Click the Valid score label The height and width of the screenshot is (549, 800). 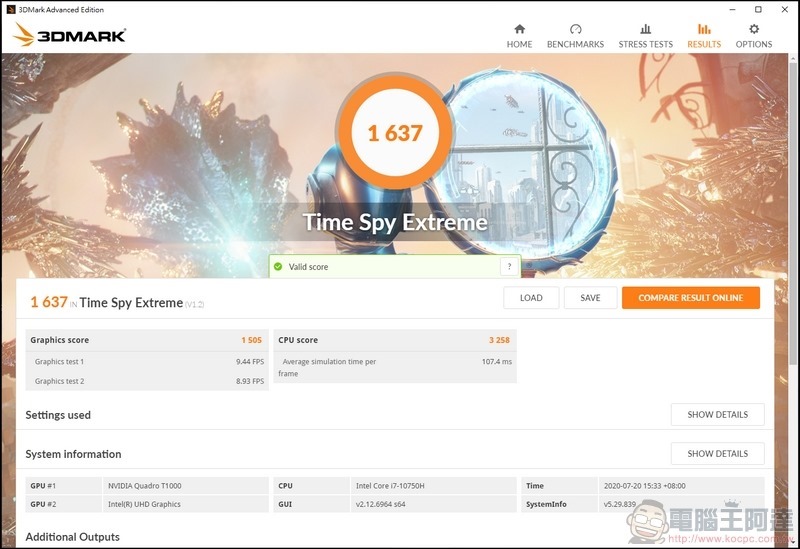(x=308, y=267)
